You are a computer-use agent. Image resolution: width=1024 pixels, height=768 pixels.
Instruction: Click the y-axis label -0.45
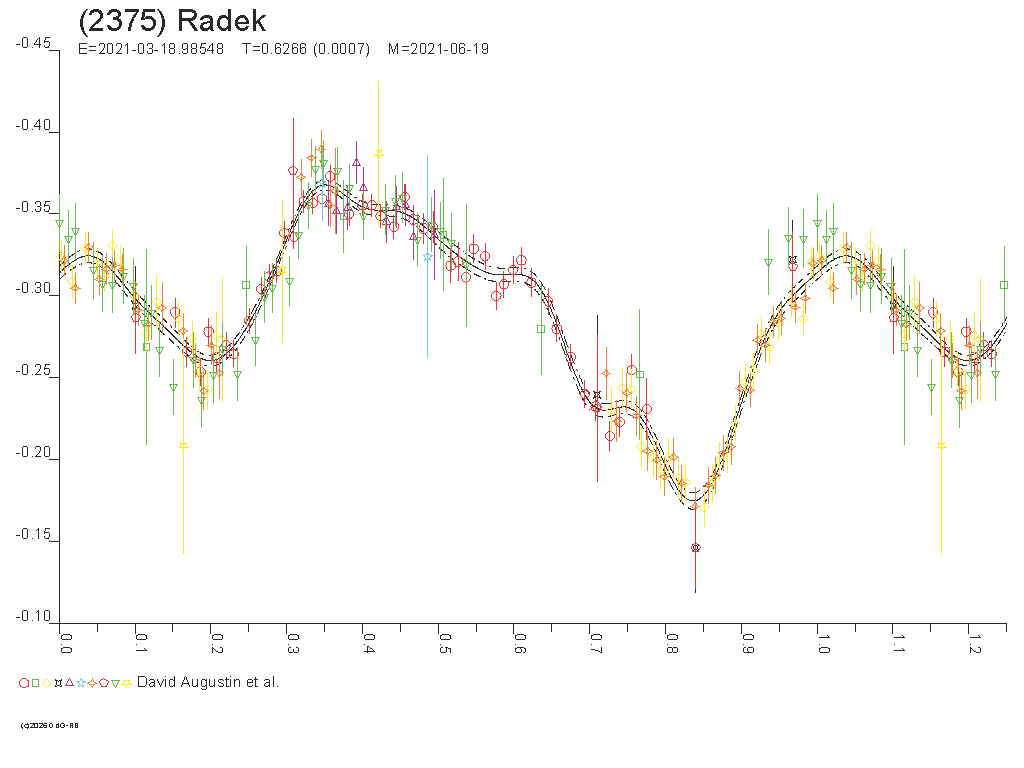coord(33,43)
